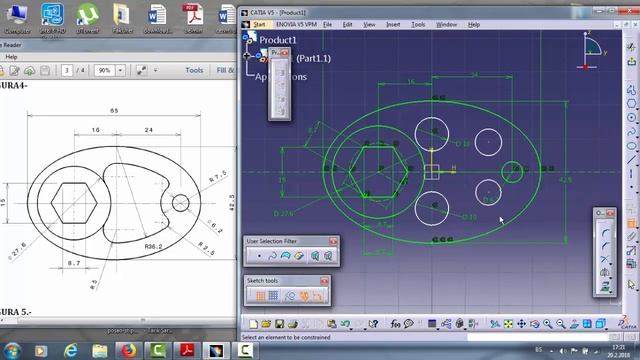Click the Normal View icon

coord(574,324)
